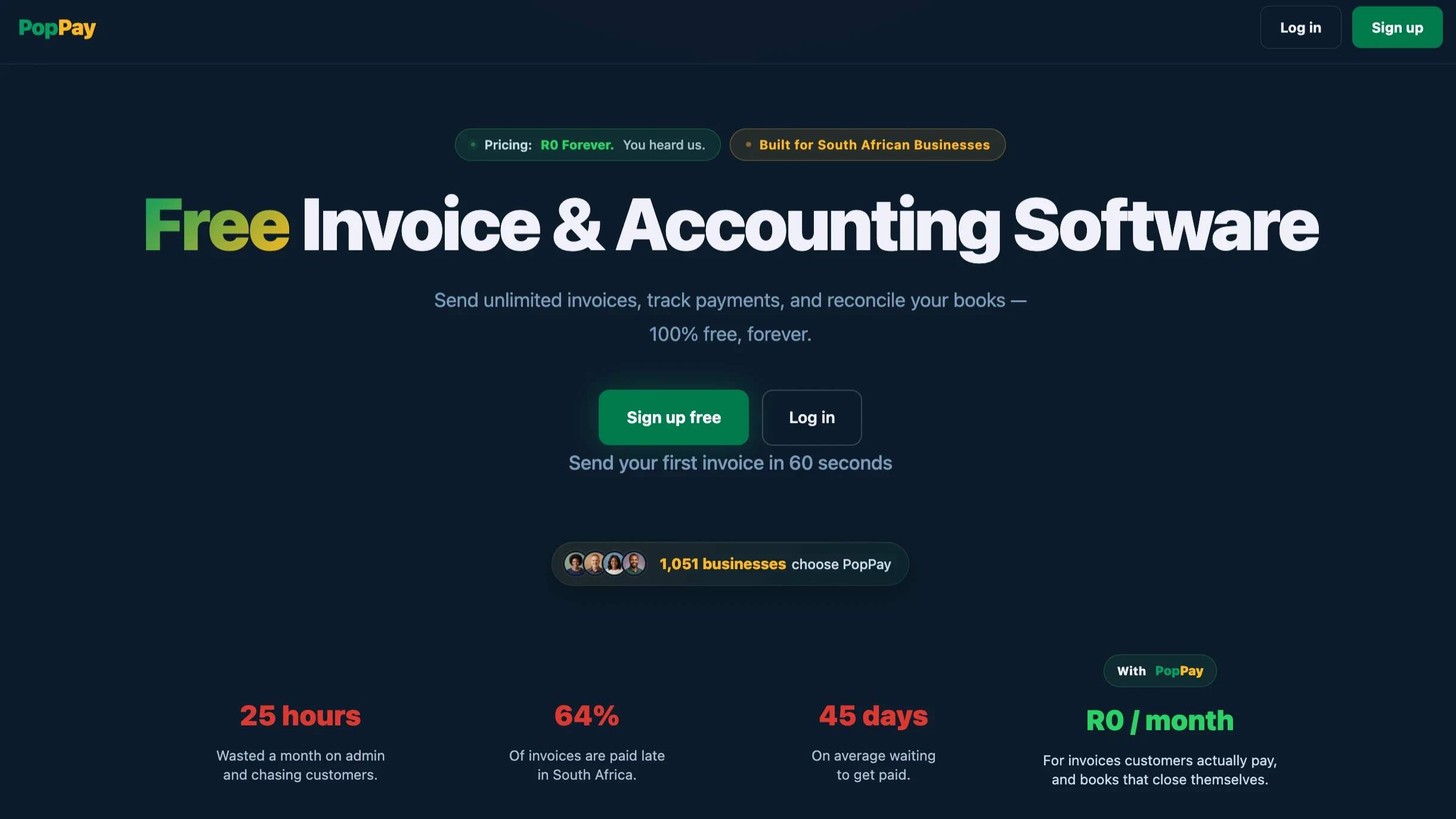Click the third avatar in the businesses pill
The width and height of the screenshot is (1456, 819).
click(614, 563)
